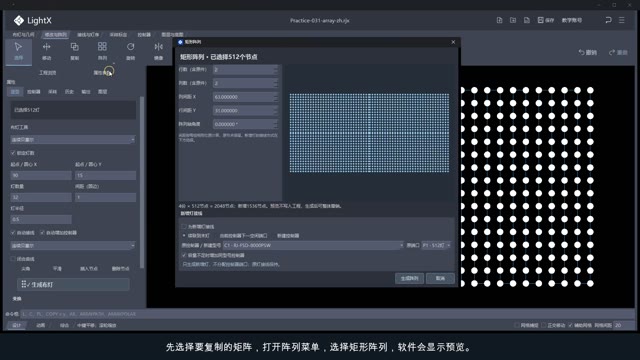Toggle the auto add controller checkbox

tap(42, 233)
